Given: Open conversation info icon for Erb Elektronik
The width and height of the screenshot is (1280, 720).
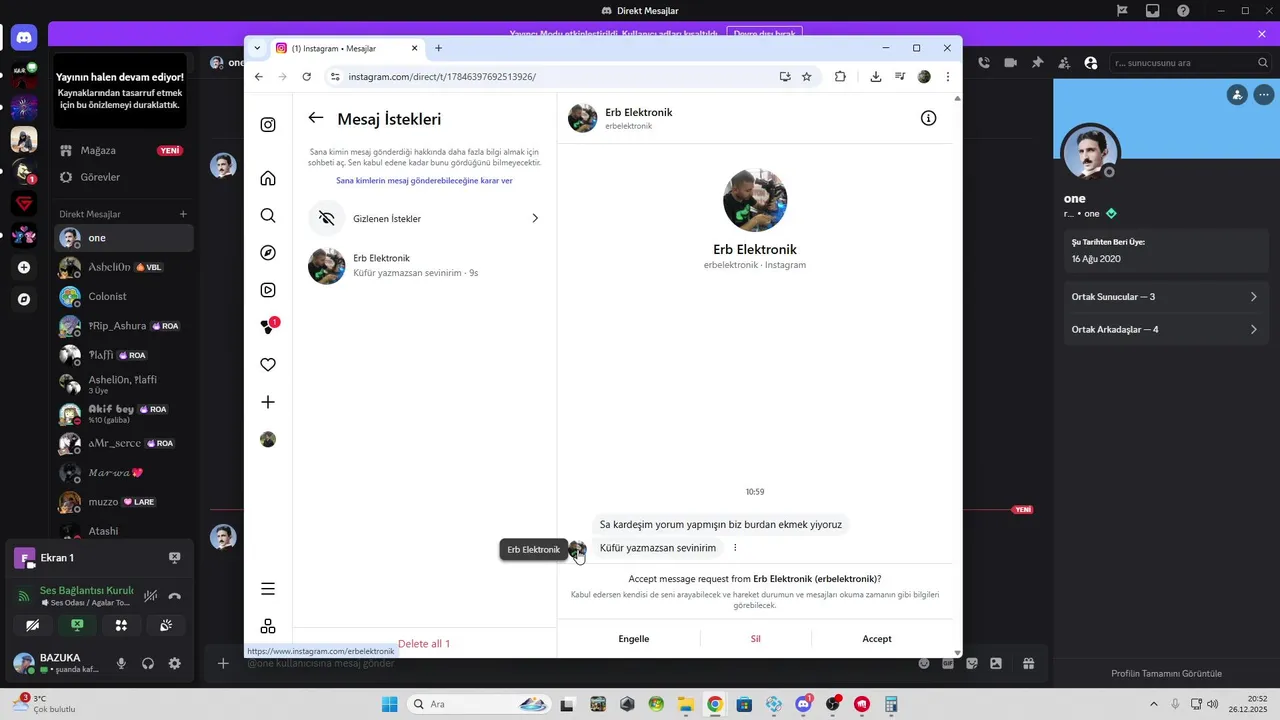Looking at the screenshot, I should (x=928, y=118).
